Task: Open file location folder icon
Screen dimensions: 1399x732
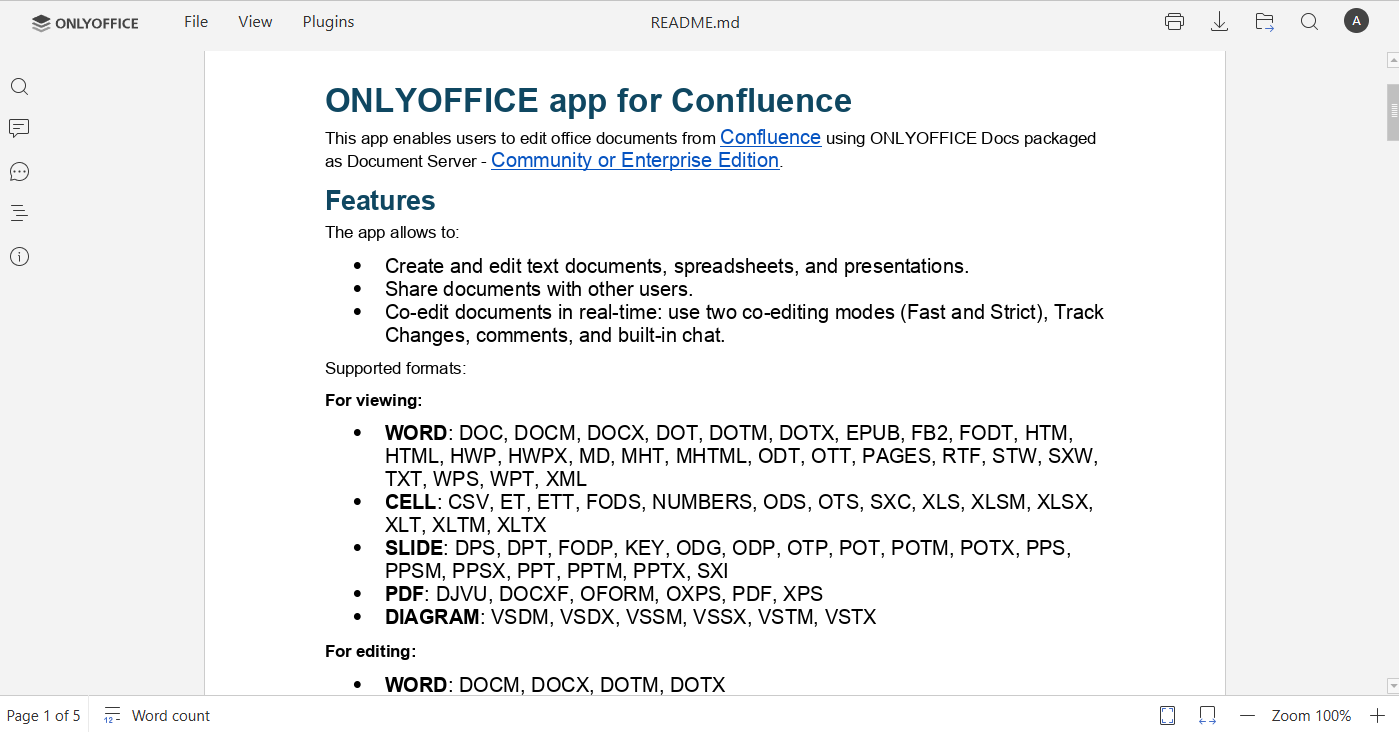Action: pyautogui.click(x=1264, y=22)
